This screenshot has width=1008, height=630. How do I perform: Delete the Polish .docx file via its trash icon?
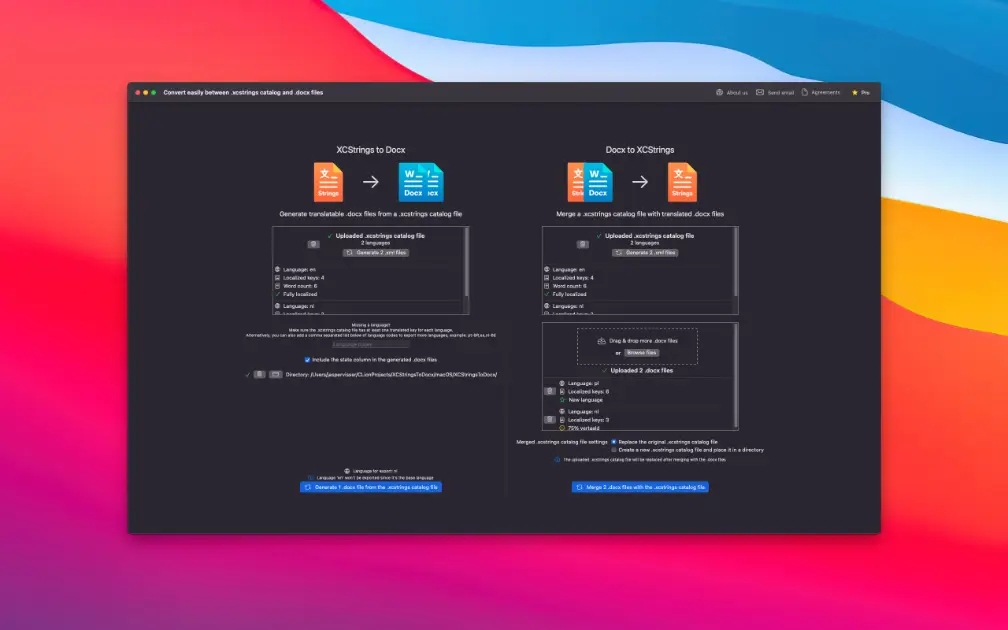[x=549, y=390]
